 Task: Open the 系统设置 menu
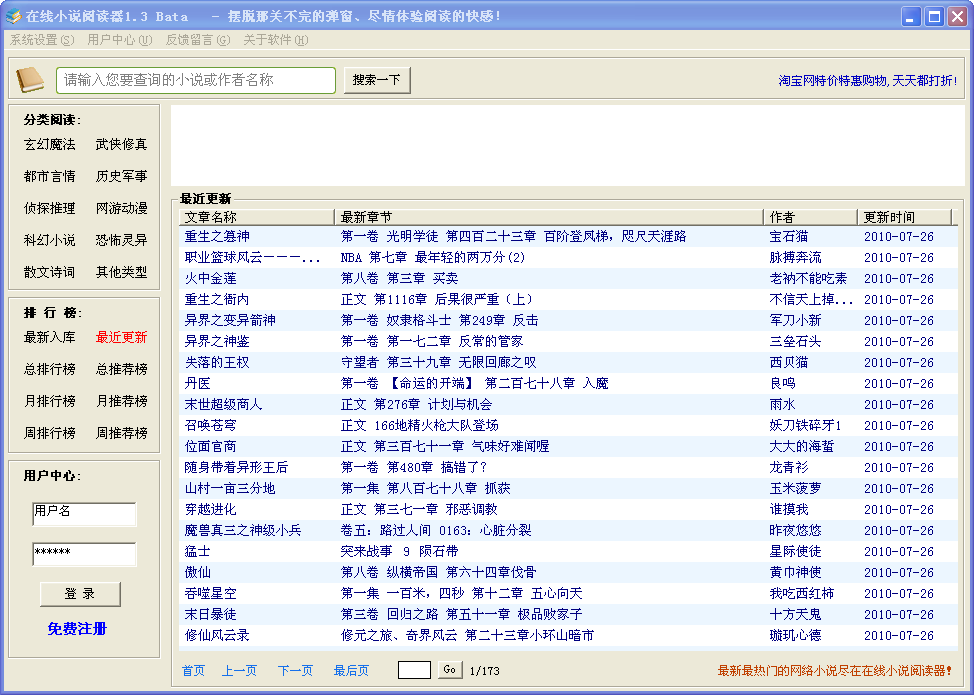42,40
